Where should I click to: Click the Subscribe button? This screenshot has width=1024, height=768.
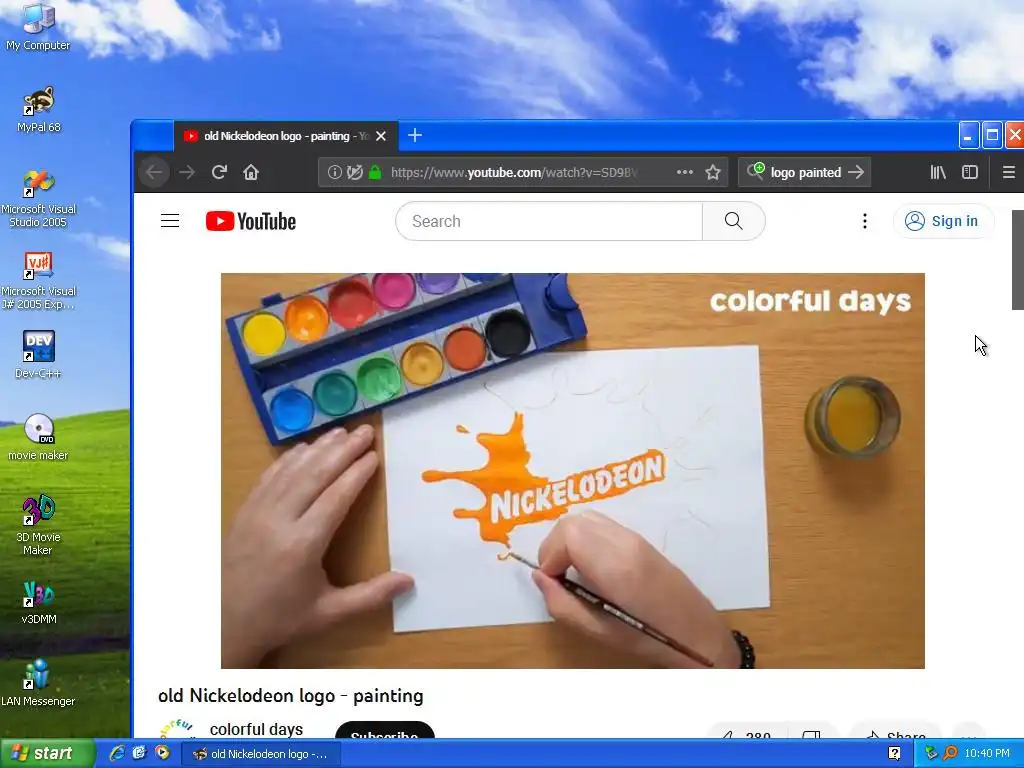point(385,730)
